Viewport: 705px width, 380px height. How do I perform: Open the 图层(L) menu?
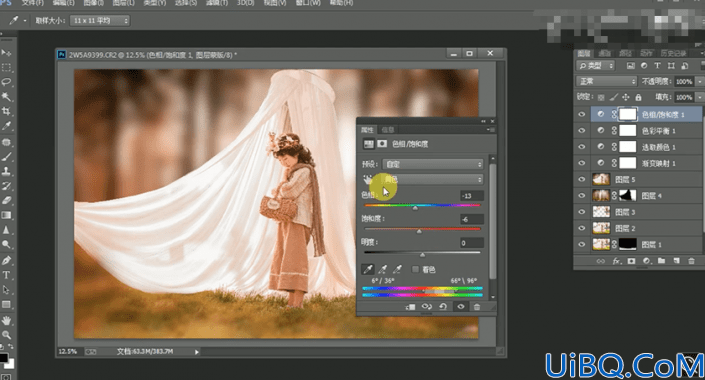click(124, 3)
